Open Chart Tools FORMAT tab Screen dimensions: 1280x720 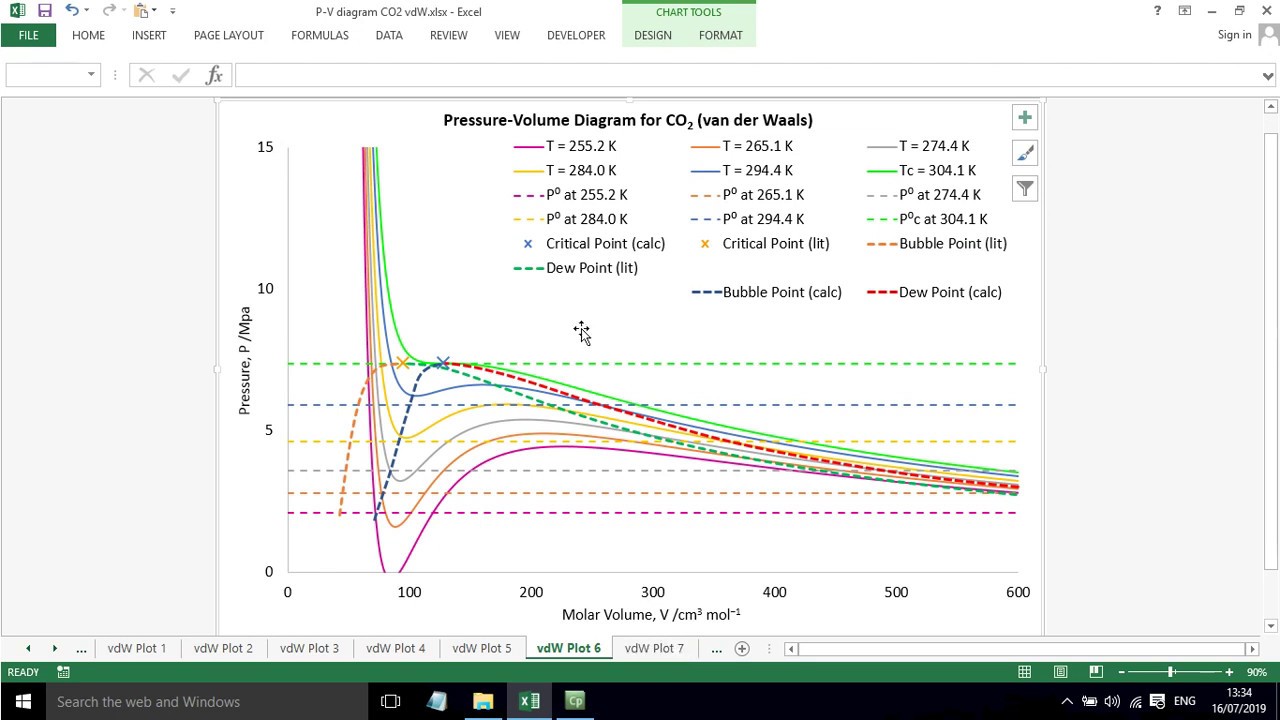click(x=721, y=35)
